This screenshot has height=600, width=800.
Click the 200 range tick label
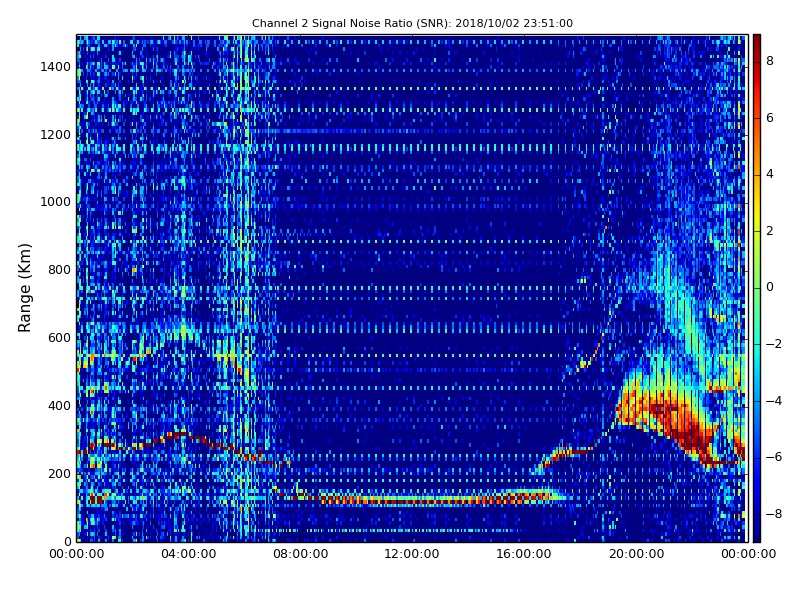(x=59, y=473)
